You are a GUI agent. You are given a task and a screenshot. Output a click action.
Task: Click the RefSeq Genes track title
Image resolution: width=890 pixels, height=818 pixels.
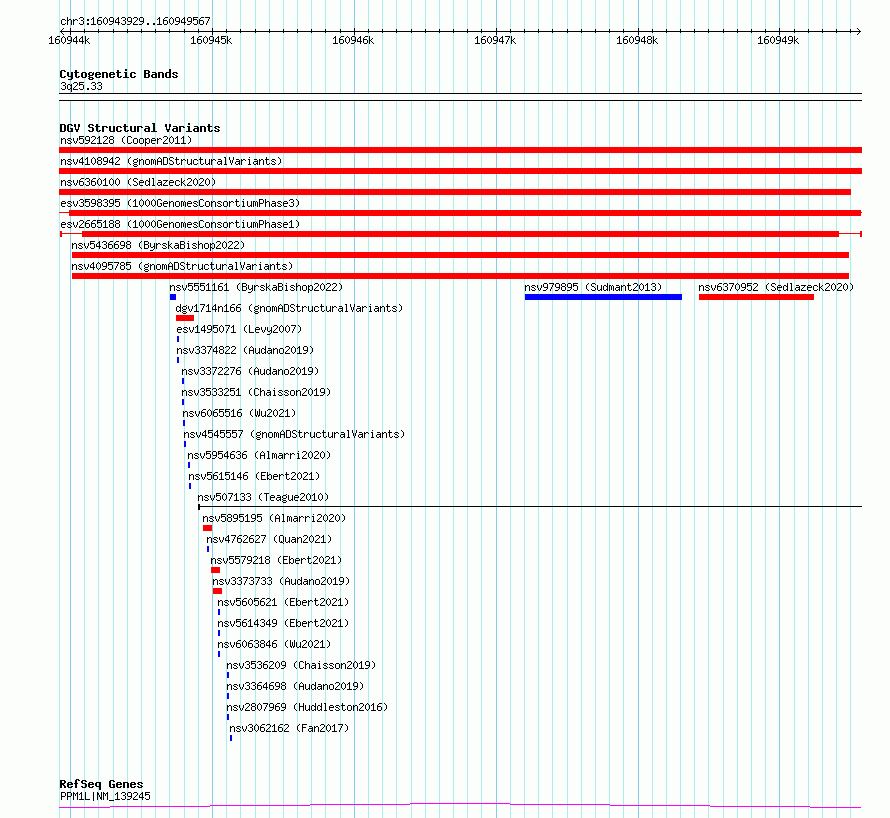click(x=101, y=785)
